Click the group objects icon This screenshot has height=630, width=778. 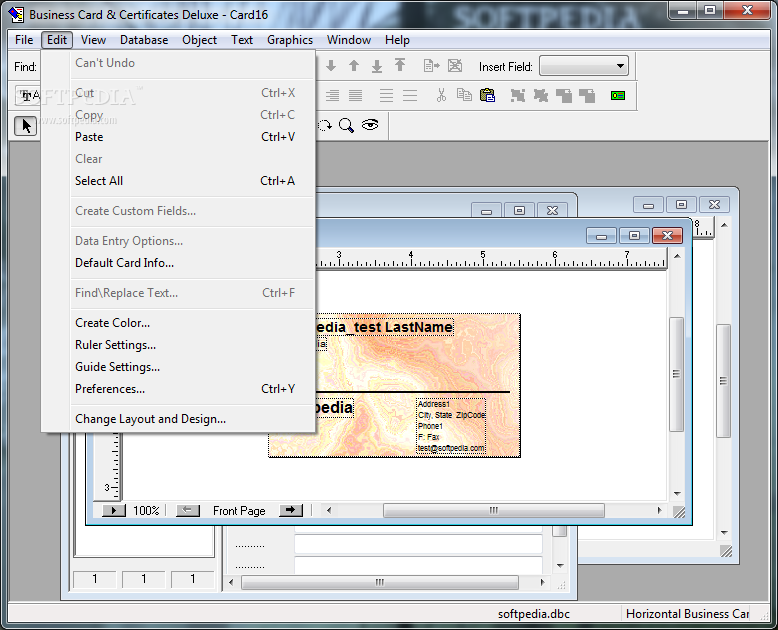(x=518, y=95)
